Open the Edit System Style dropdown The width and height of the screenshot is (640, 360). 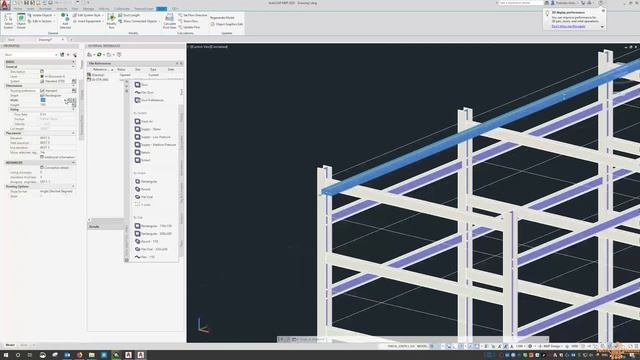click(88, 15)
